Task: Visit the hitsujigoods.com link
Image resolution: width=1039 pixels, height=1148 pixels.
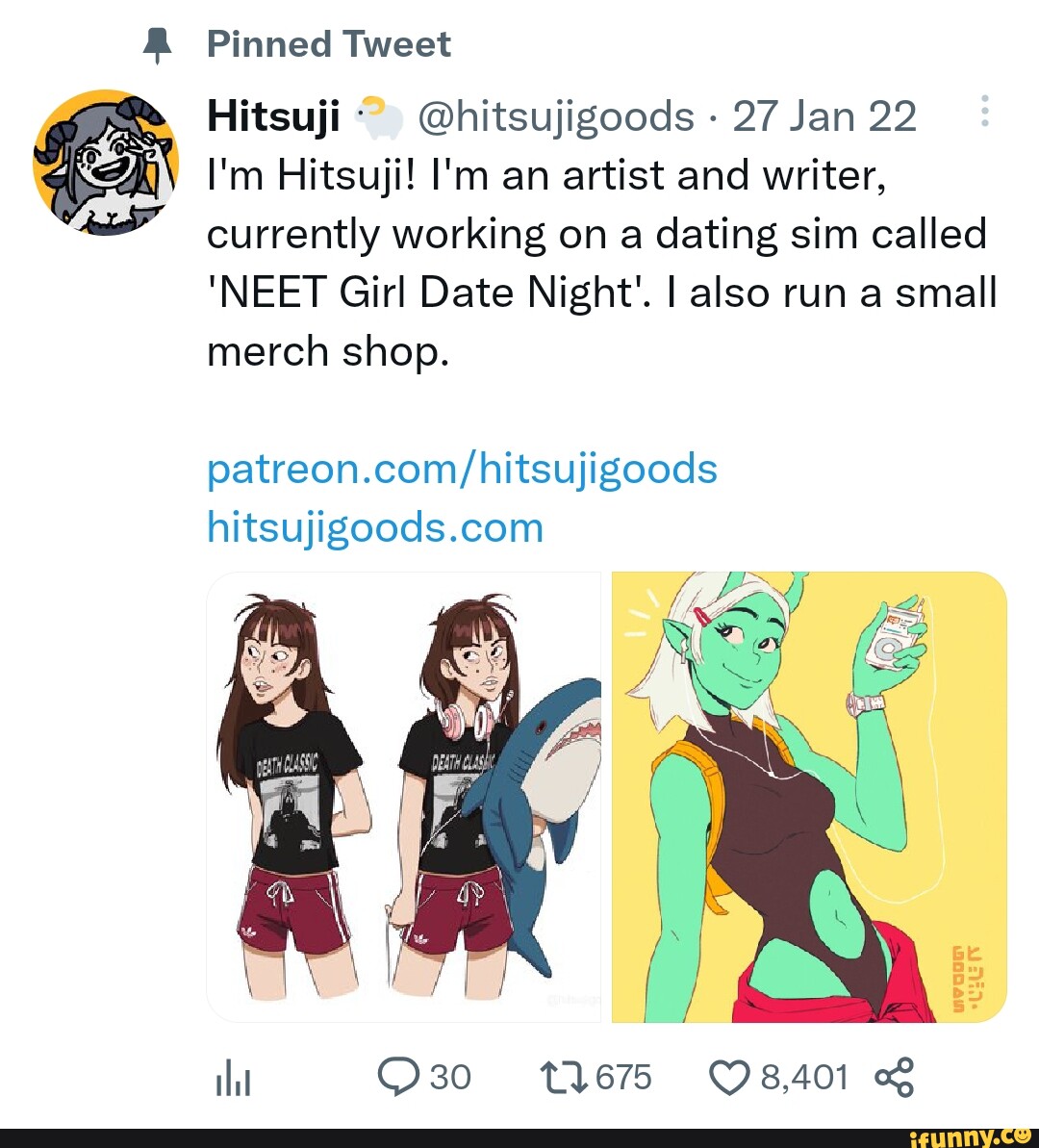Action: coord(375,528)
